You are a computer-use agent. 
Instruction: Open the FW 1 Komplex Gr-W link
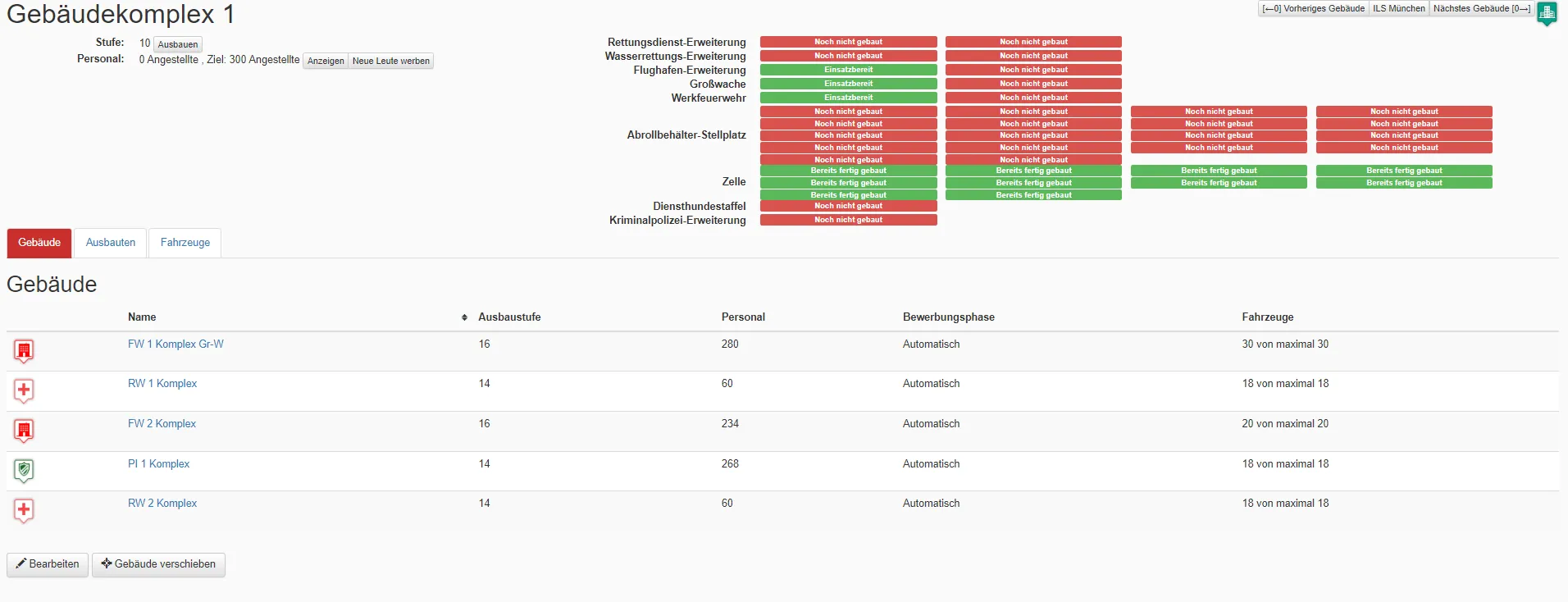(x=175, y=344)
